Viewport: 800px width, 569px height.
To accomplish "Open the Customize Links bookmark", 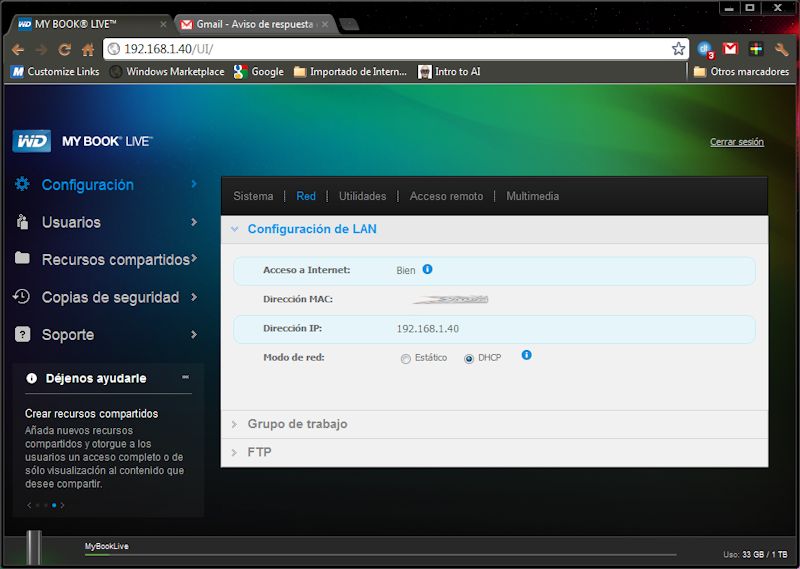I will 55,71.
